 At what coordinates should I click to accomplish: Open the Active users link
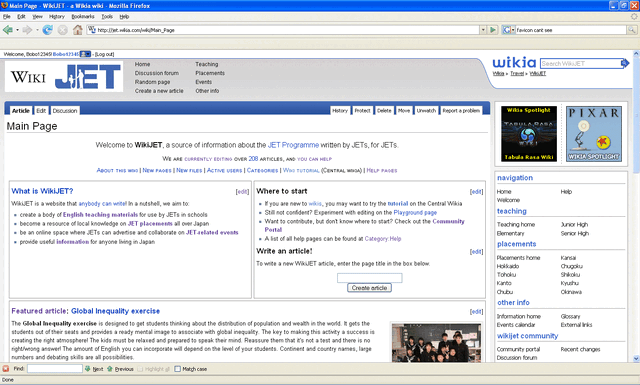click(x=224, y=170)
